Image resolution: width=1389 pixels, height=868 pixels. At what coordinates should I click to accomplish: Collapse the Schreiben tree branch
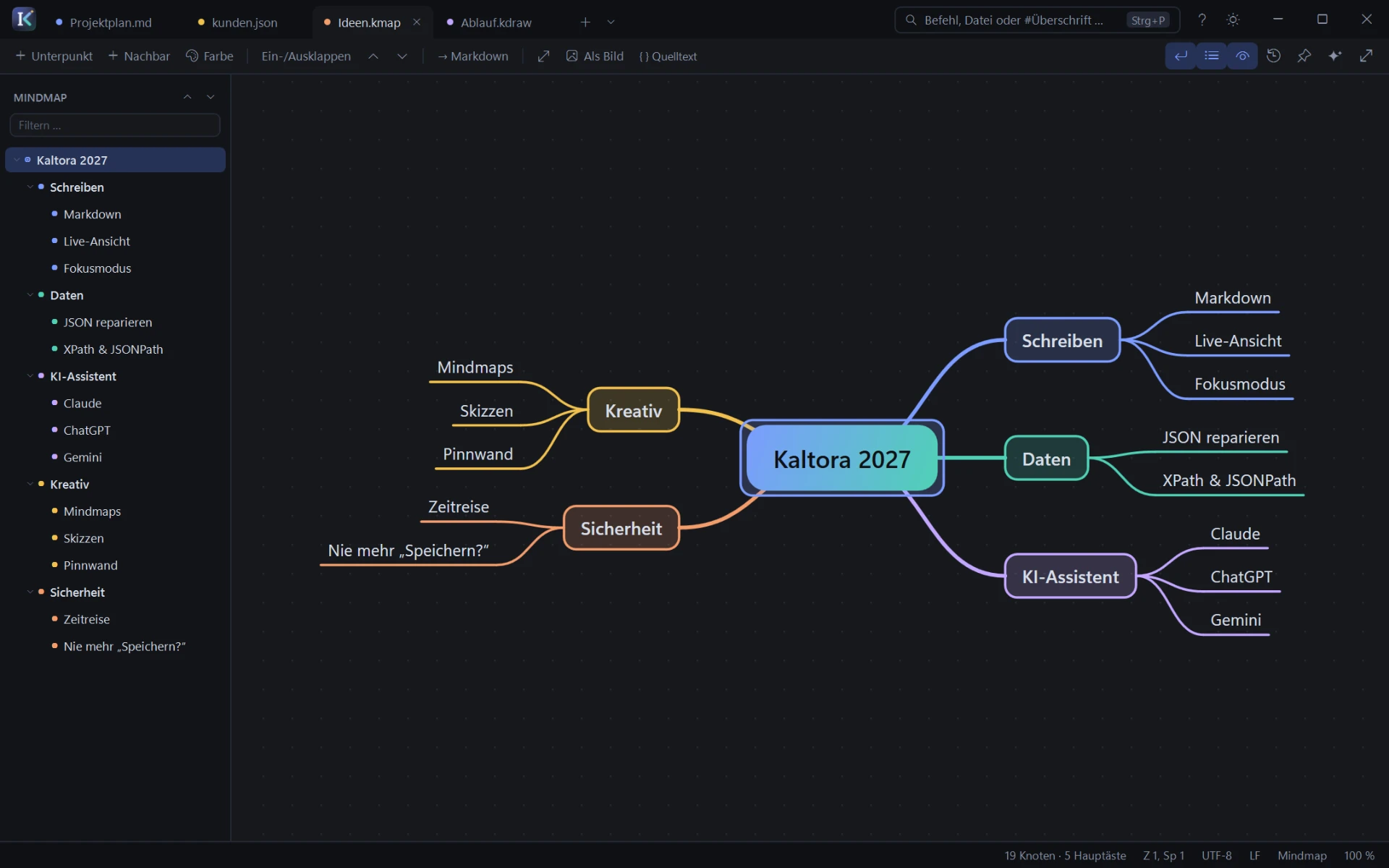click(x=30, y=187)
